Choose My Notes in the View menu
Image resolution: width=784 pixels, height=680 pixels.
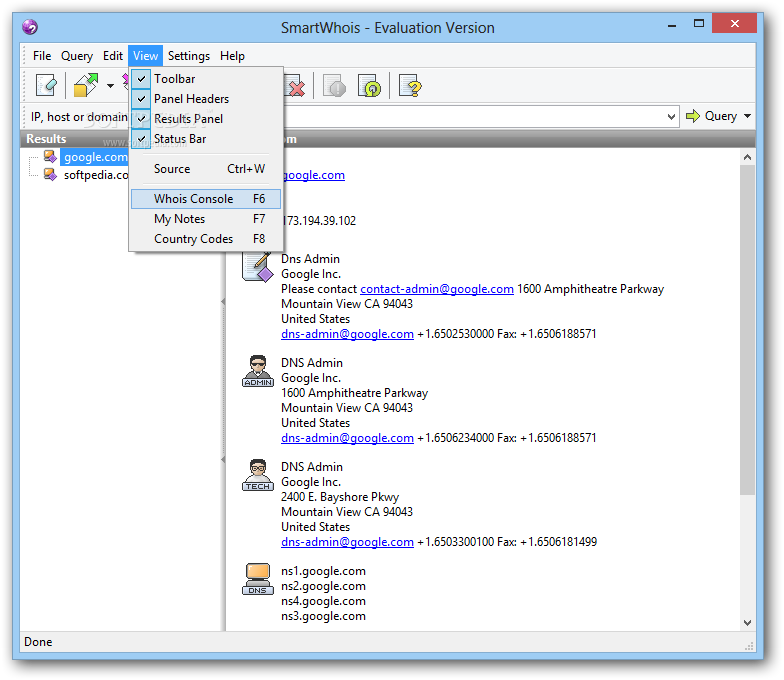coord(206,218)
